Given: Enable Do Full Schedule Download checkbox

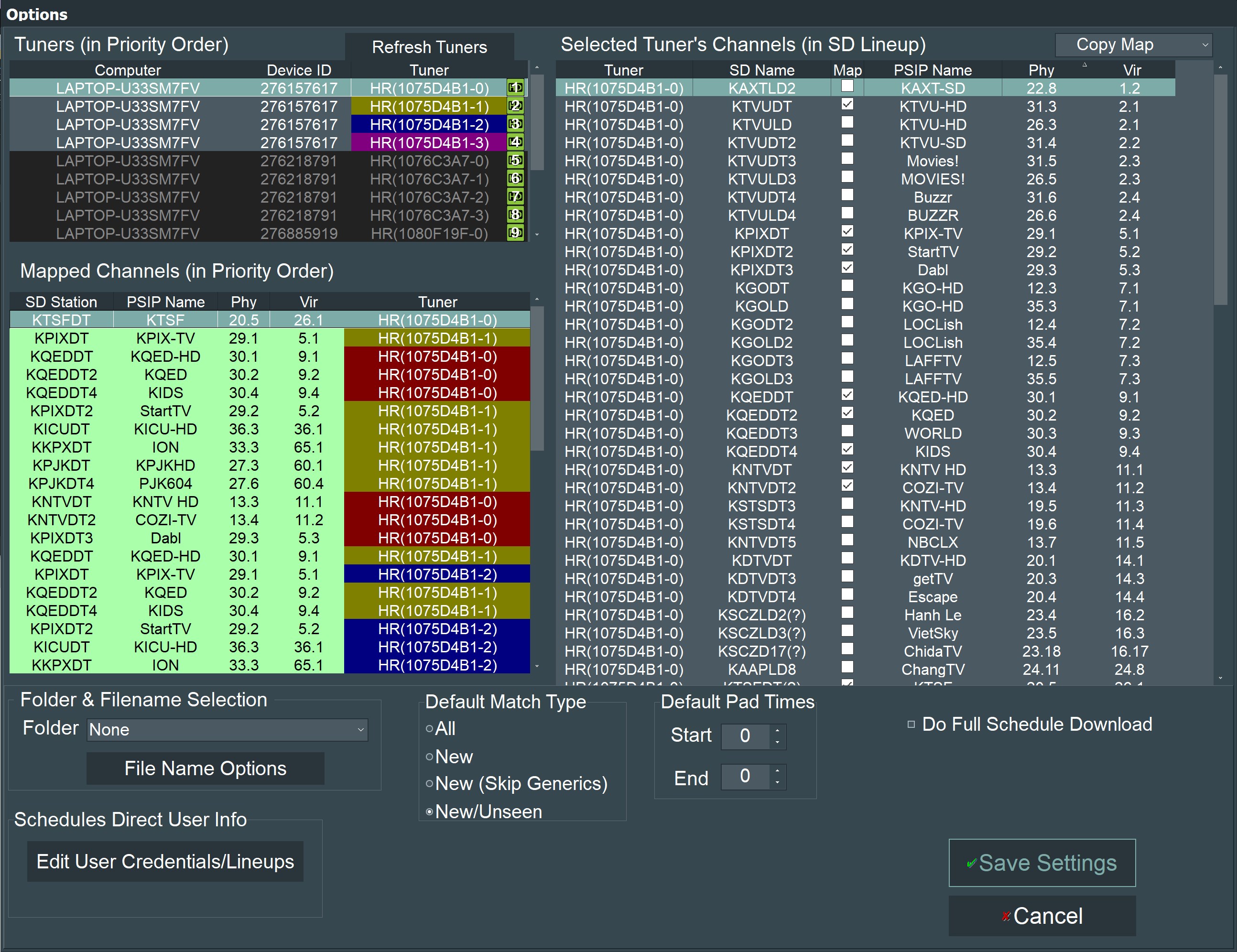Looking at the screenshot, I should [911, 725].
